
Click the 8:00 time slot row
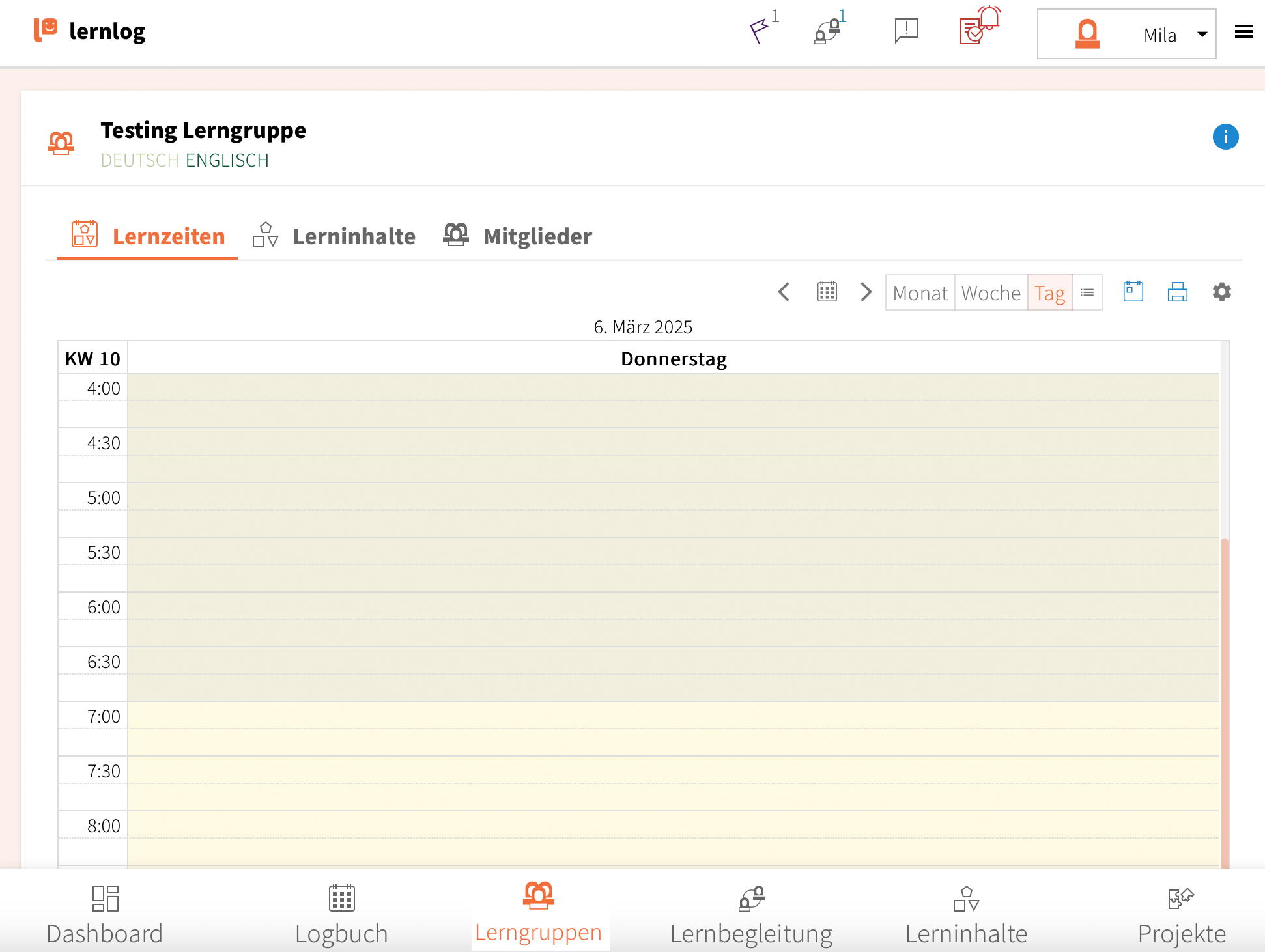(x=674, y=824)
